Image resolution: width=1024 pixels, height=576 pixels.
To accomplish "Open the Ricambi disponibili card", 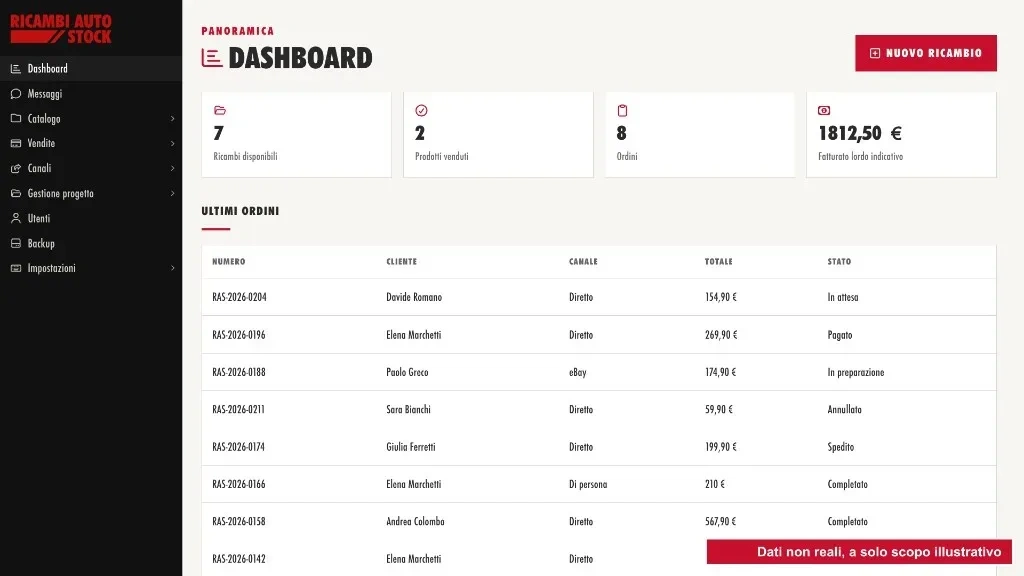I will click(296, 135).
